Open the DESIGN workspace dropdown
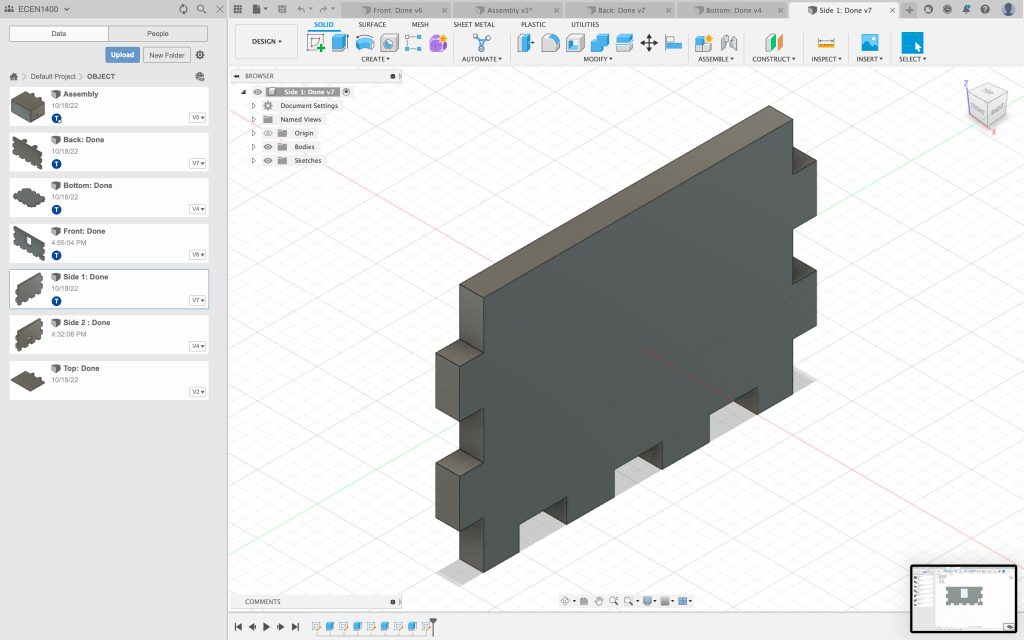The image size is (1024, 640). pyautogui.click(x=266, y=42)
